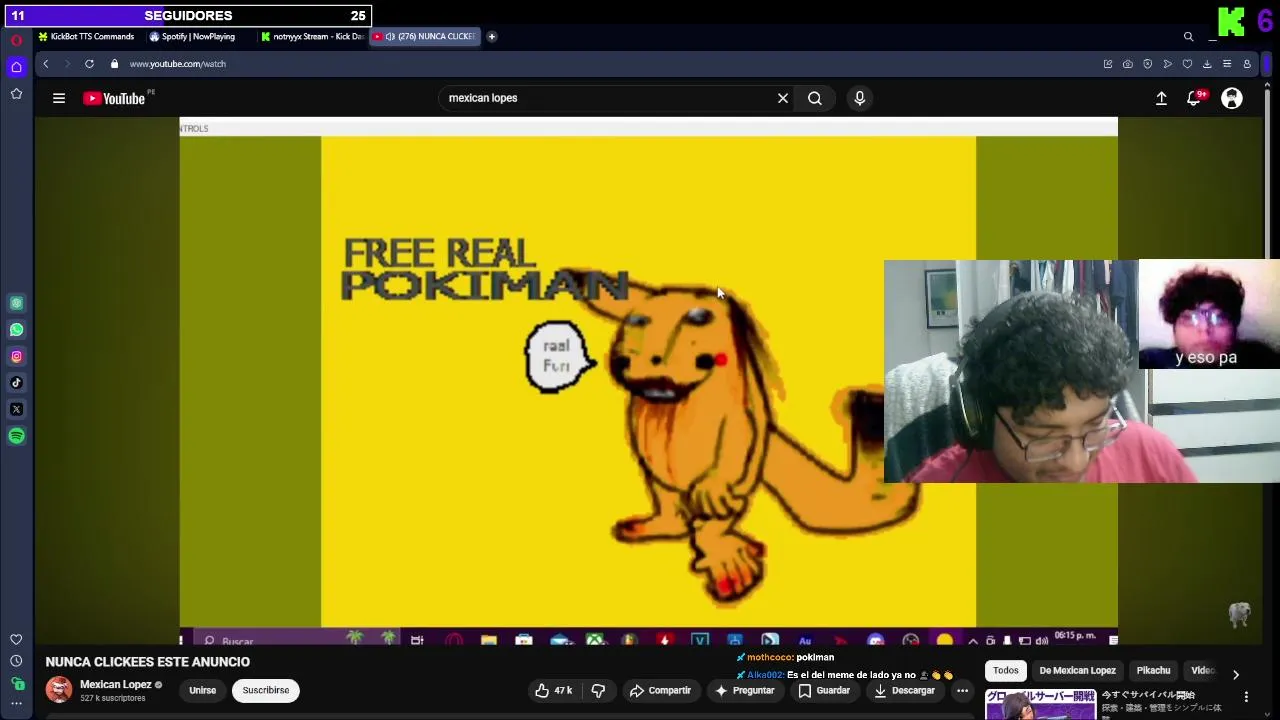Open the recommended video thumbnail
The image size is (1280, 720).
[1040, 704]
